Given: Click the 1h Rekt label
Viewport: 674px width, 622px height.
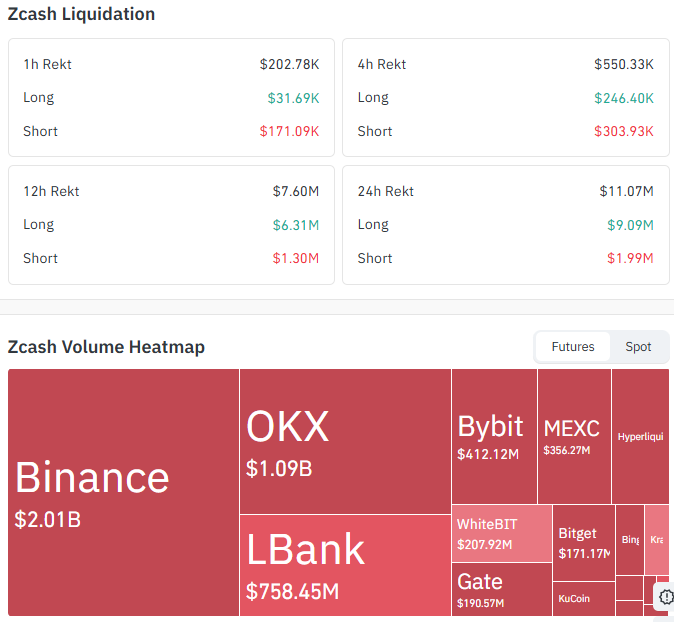Looking at the screenshot, I should click(47, 64).
